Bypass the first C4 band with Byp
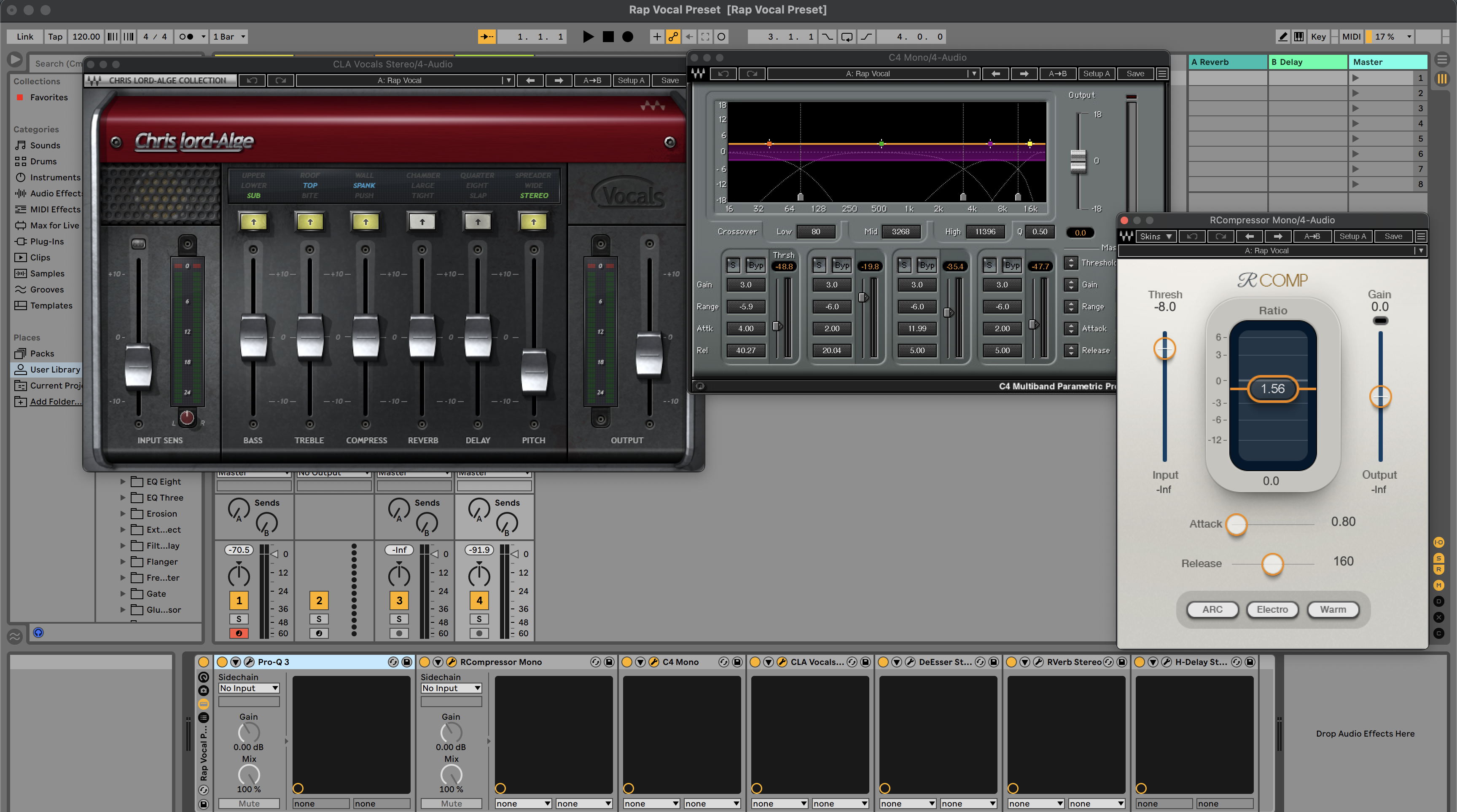1457x812 pixels. click(755, 265)
